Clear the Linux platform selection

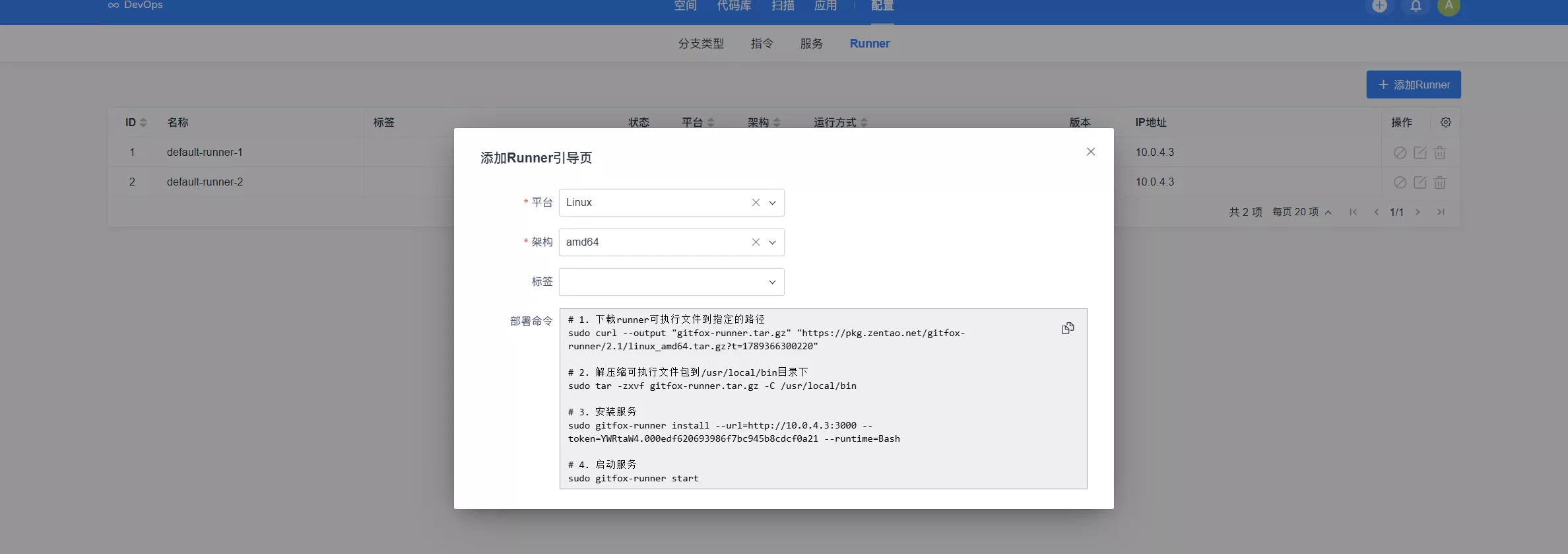point(756,203)
